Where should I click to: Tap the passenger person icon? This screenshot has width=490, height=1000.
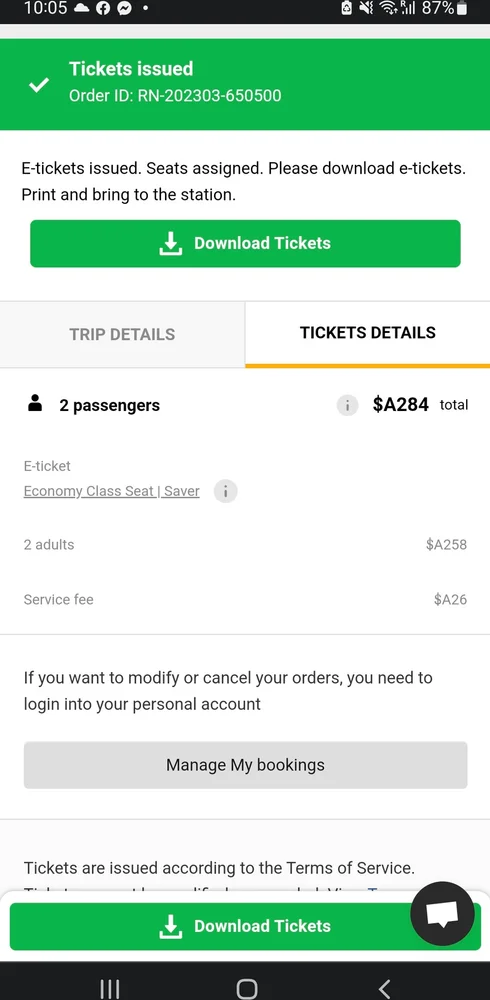coord(35,404)
